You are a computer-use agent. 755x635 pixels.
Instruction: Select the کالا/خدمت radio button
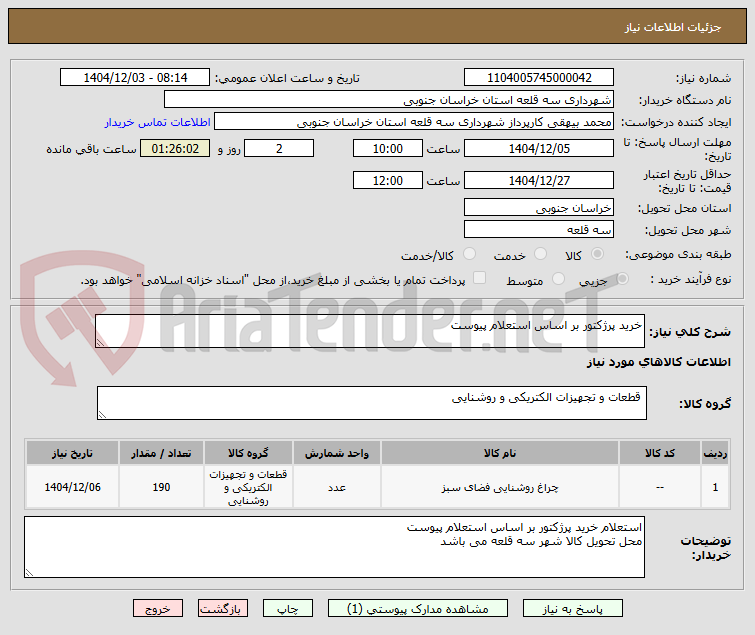[469, 254]
